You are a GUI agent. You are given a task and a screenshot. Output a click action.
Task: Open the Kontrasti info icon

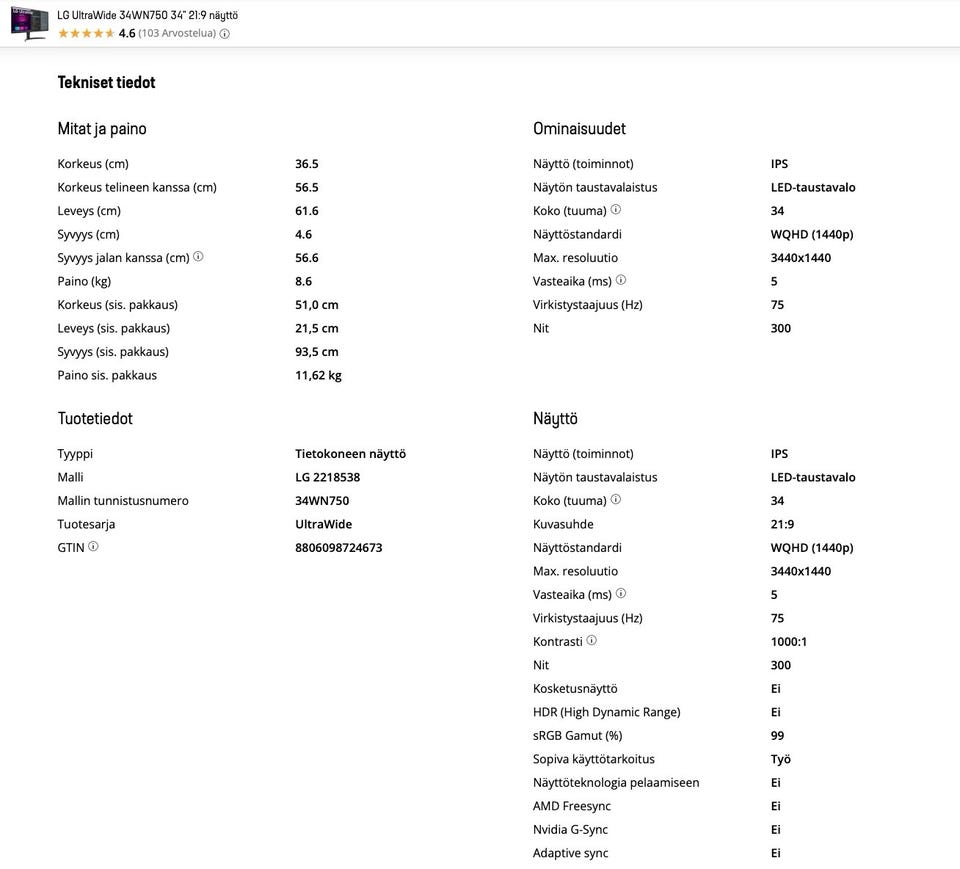click(x=592, y=641)
